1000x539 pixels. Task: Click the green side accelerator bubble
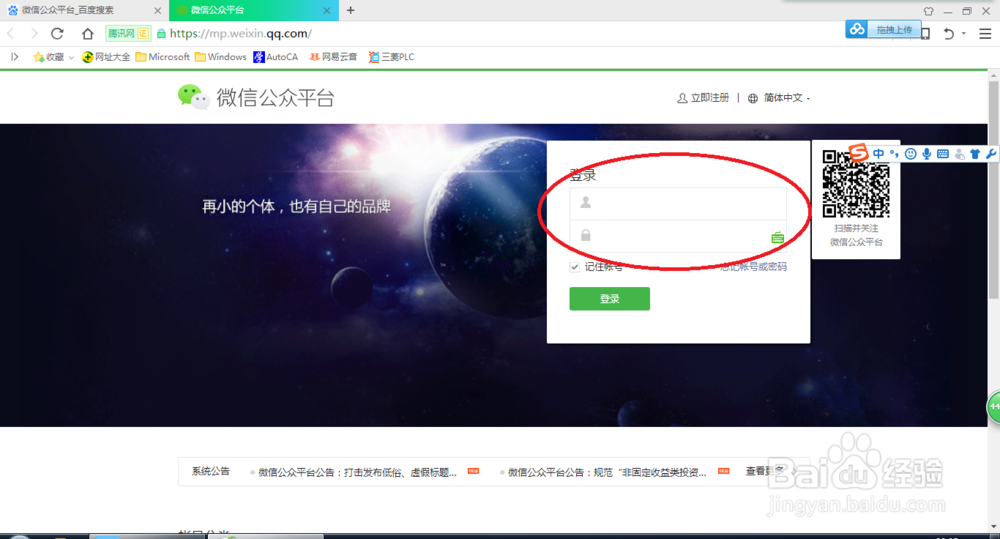pyautogui.click(x=994, y=407)
